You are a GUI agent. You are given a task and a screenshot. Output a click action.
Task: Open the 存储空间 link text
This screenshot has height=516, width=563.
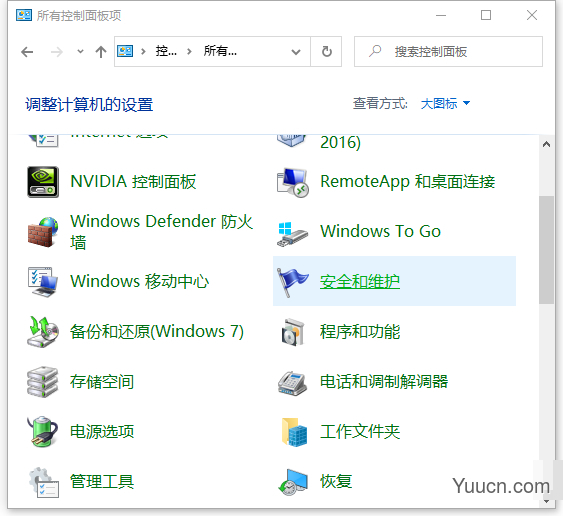pos(102,381)
